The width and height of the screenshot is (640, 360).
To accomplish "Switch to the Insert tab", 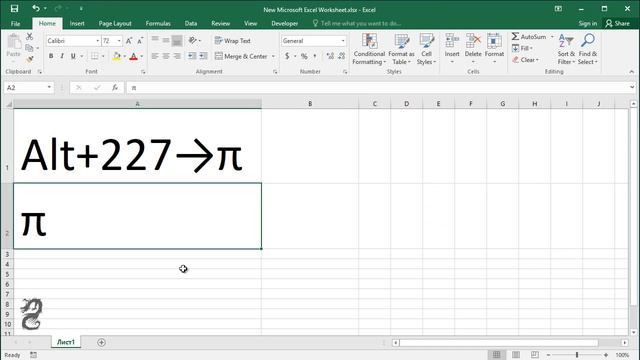I will tap(77, 24).
